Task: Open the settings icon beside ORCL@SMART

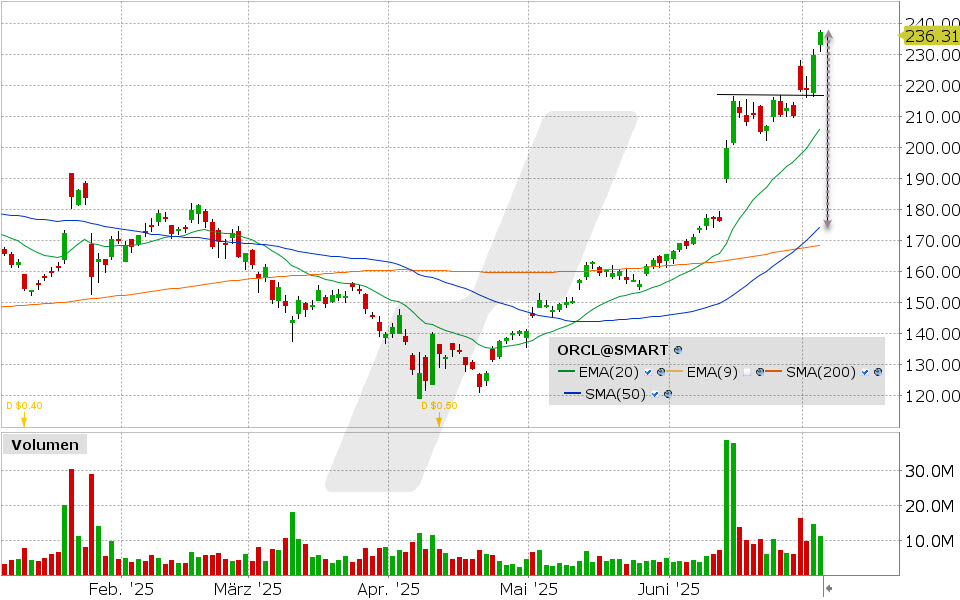Action: [x=678, y=350]
